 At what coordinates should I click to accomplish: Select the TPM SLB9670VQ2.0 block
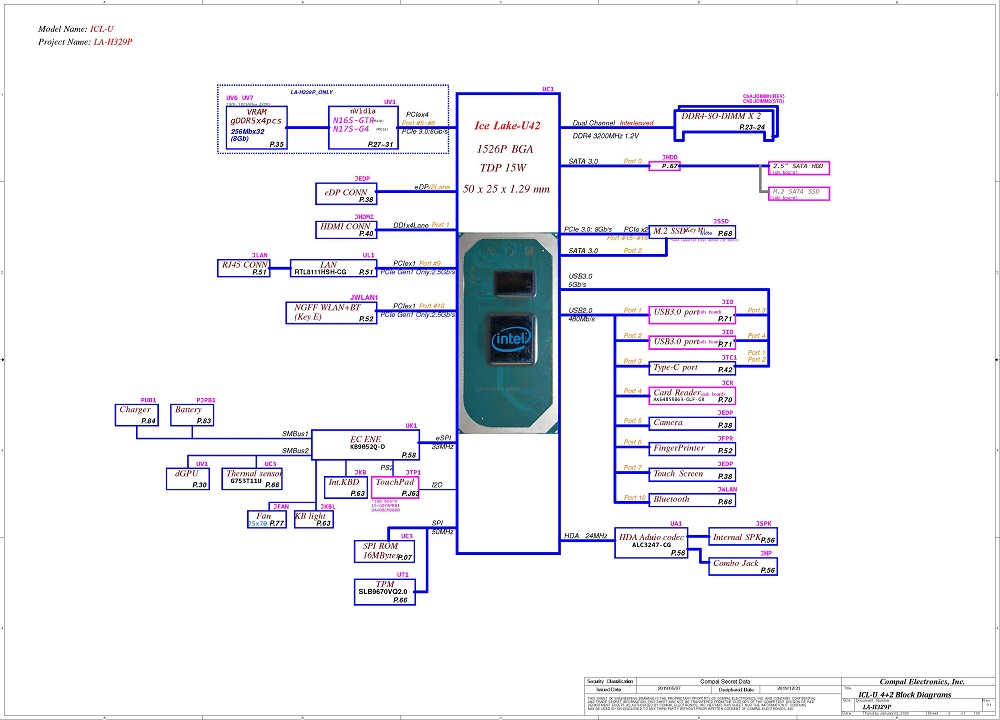[383, 592]
